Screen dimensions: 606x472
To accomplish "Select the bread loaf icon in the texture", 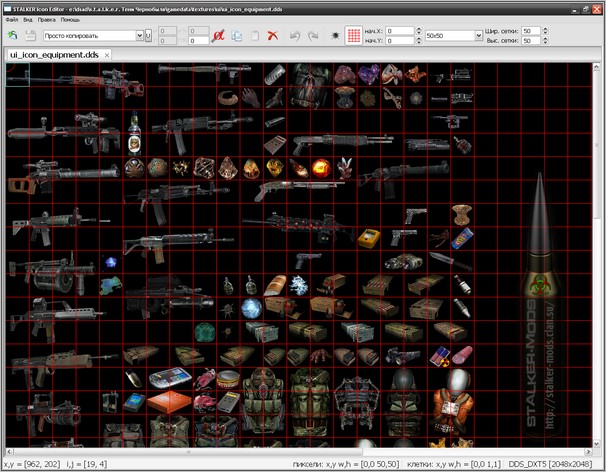I will click(275, 285).
